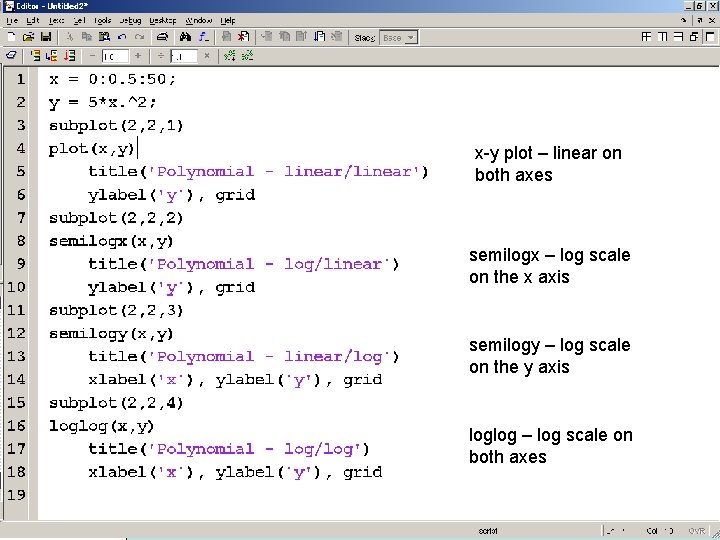Viewport: 720px width, 540px height.
Task: Set or clear a breakpoint
Action: (226, 37)
